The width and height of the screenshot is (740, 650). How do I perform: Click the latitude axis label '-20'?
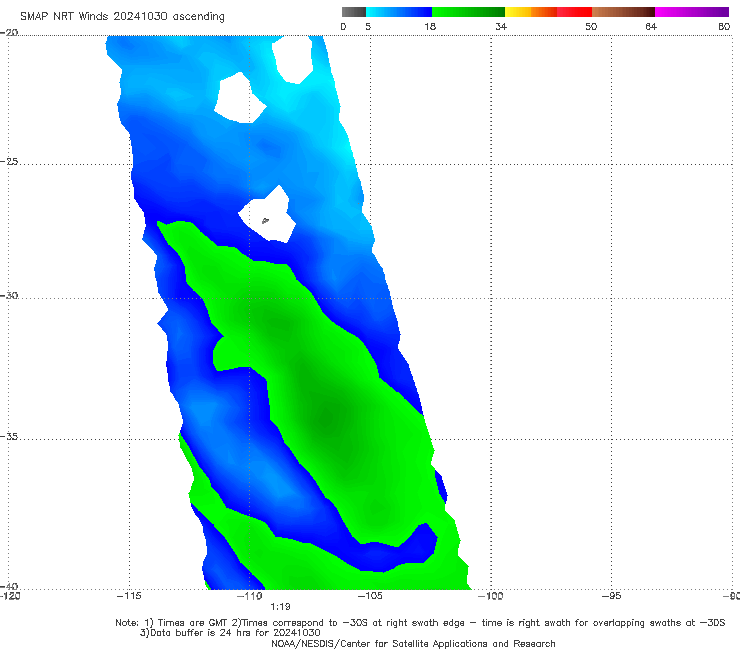pos(9,32)
